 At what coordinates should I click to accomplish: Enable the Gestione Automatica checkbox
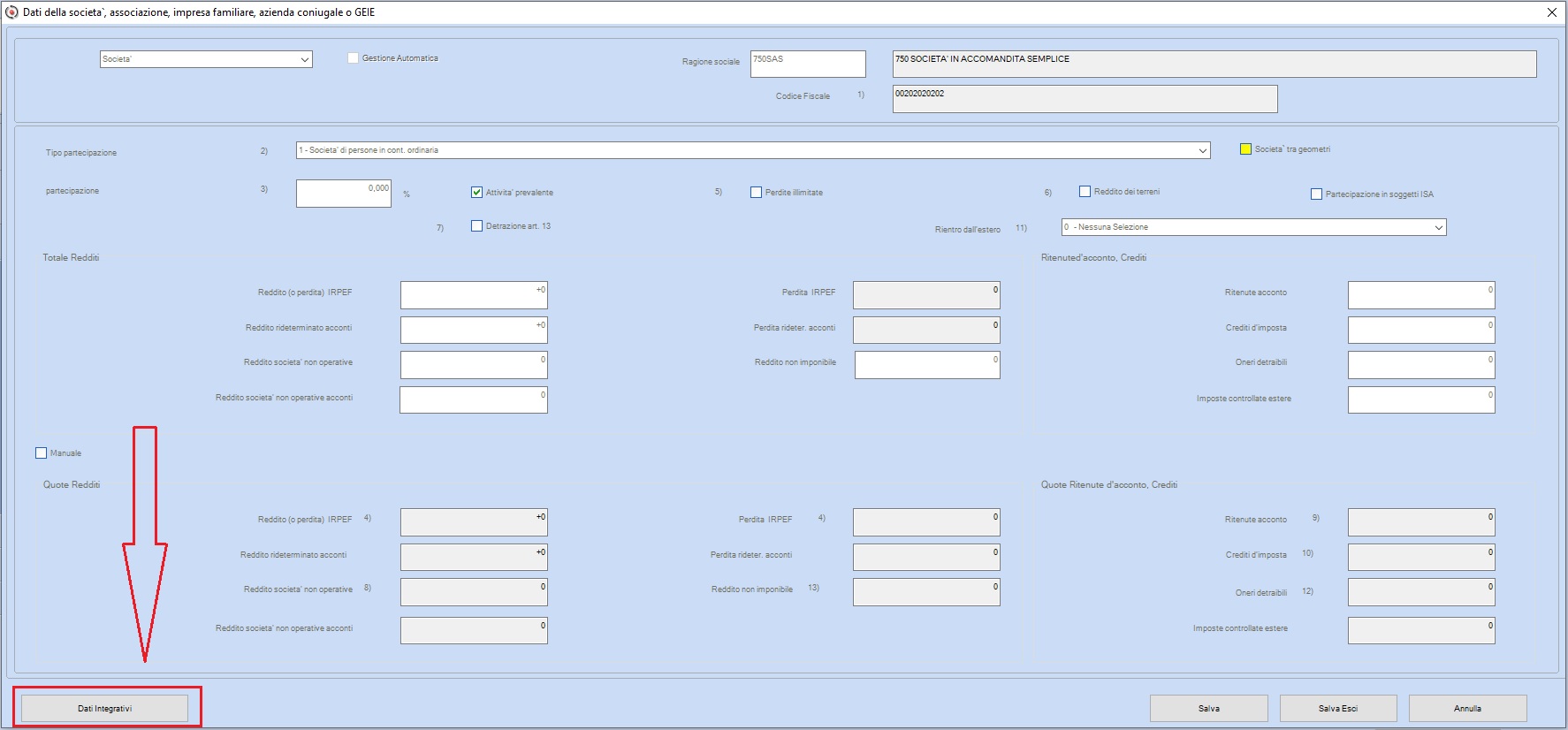[x=354, y=58]
